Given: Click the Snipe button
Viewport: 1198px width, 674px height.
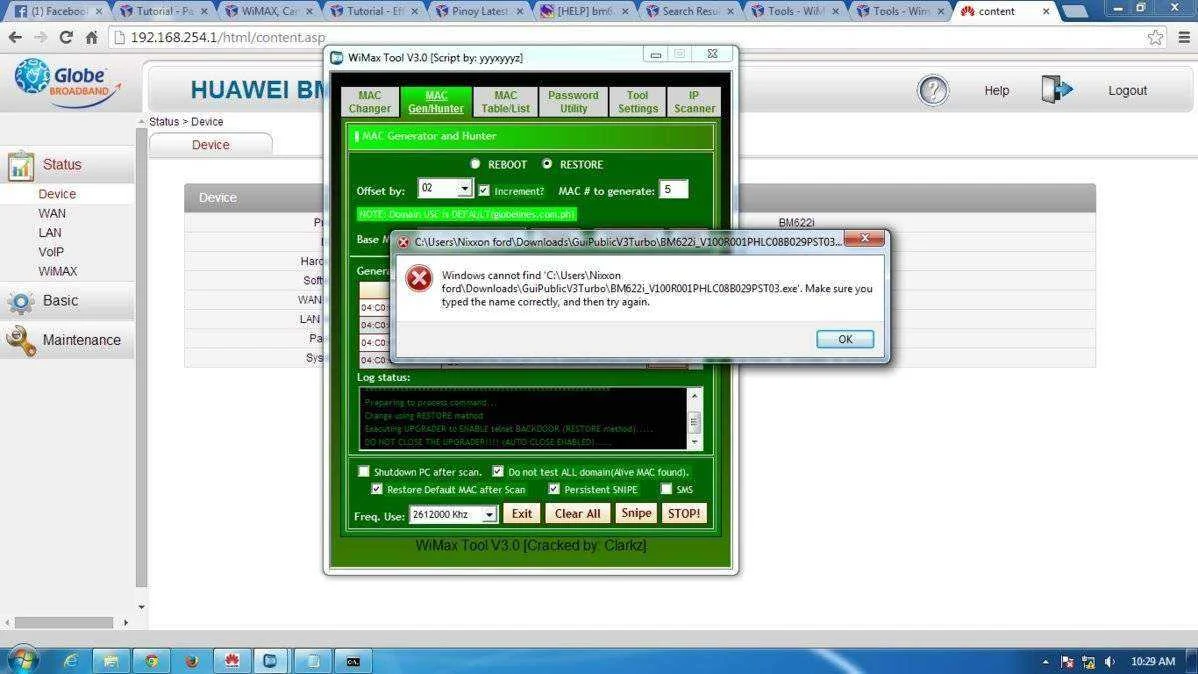Looking at the screenshot, I should tap(636, 514).
